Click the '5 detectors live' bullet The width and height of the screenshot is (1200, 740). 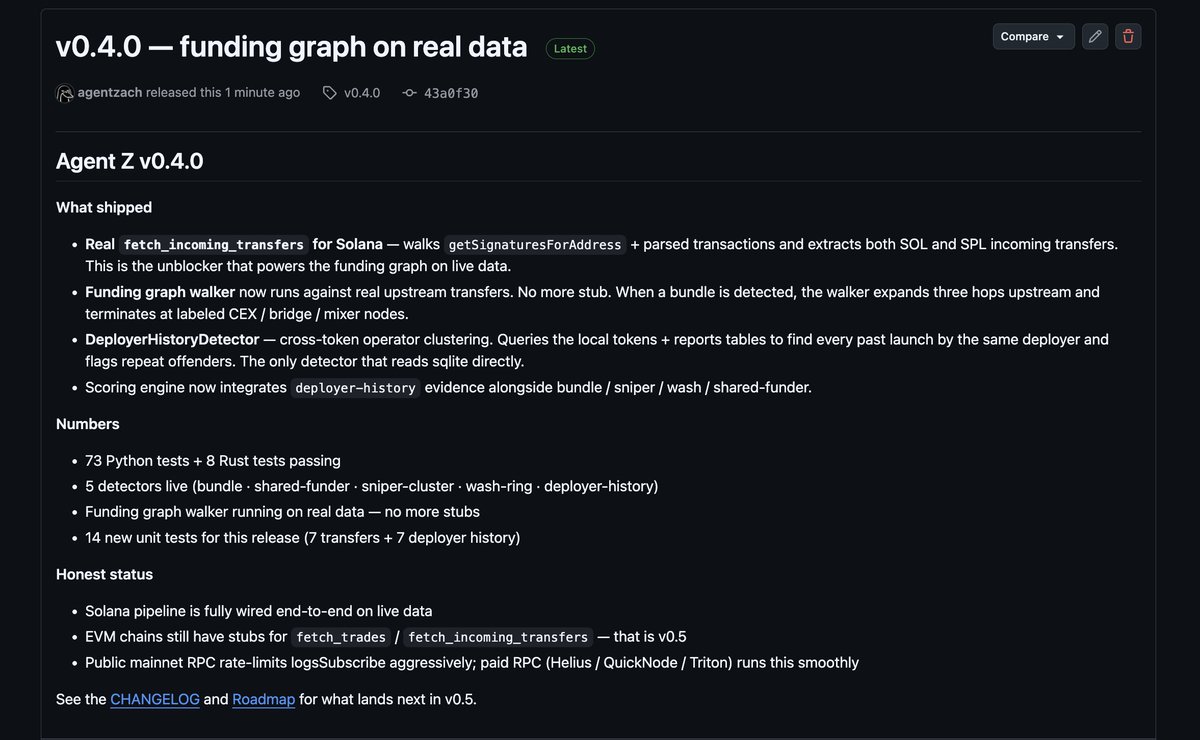point(371,486)
